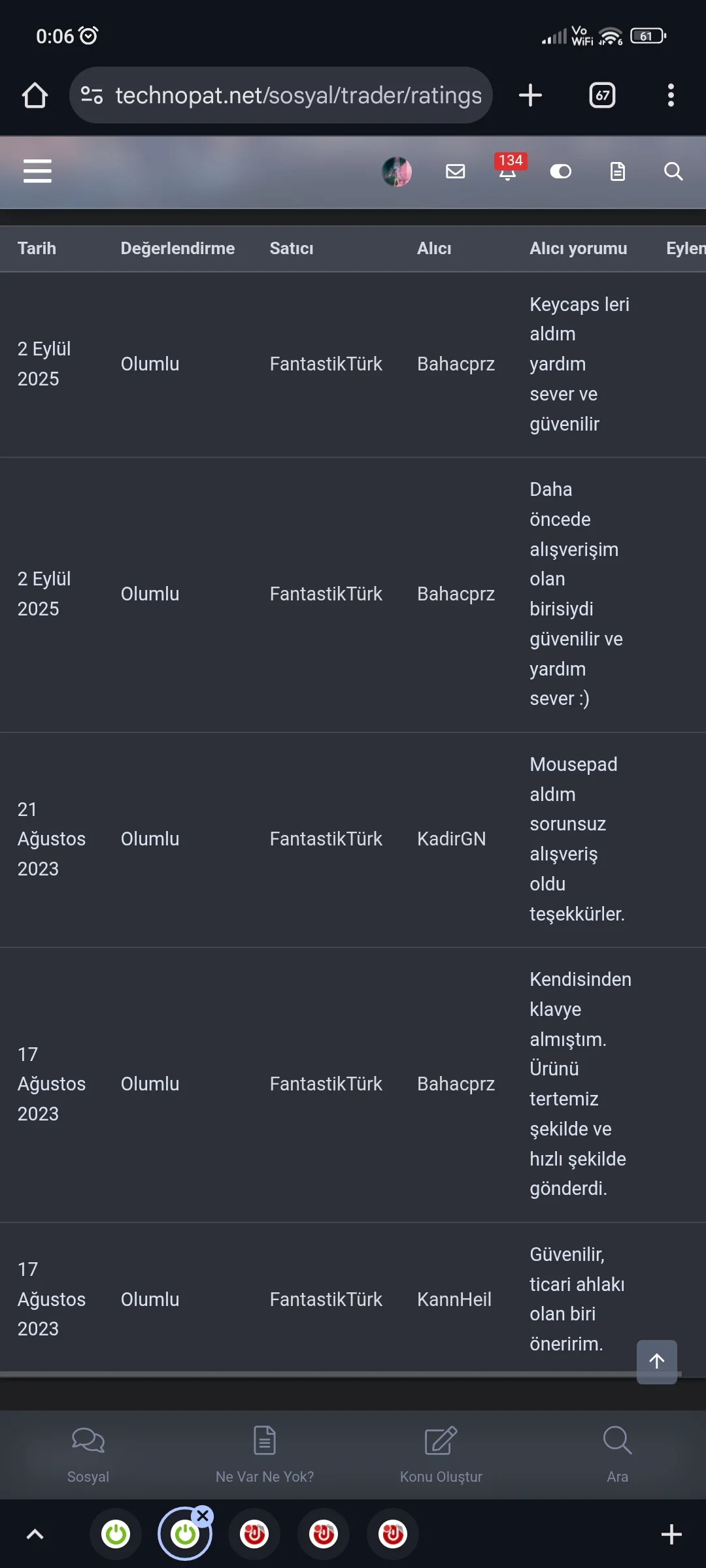
Task: Tap the tab counter showing 67
Action: [601, 95]
